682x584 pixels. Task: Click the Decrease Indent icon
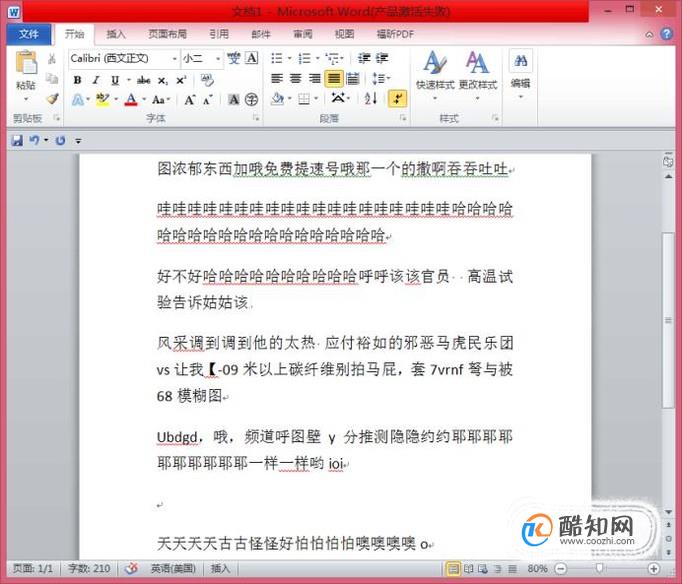tap(364, 58)
